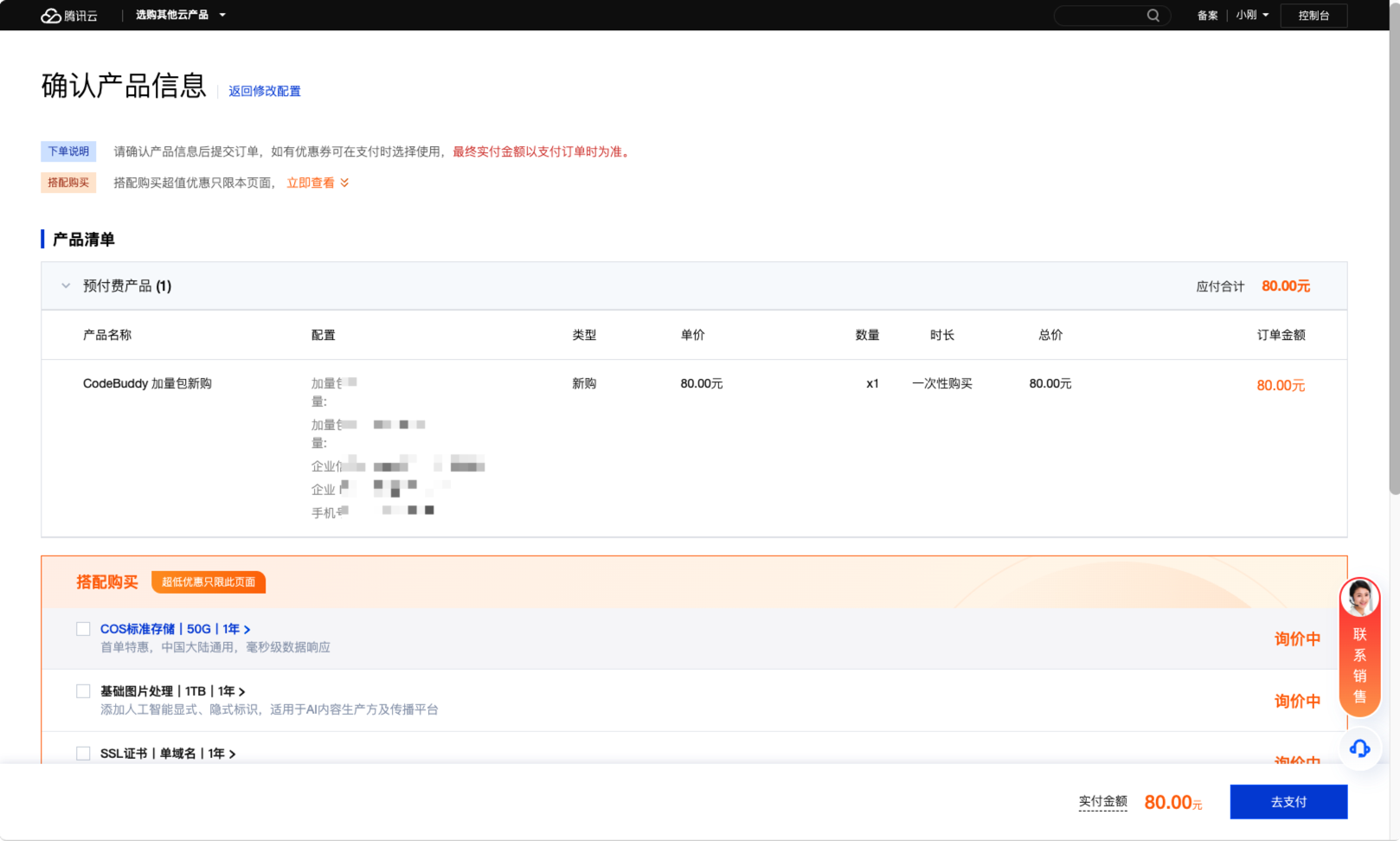Check the 基础图片处理 bundle checkbox
The image size is (1400, 841).
pyautogui.click(x=83, y=691)
